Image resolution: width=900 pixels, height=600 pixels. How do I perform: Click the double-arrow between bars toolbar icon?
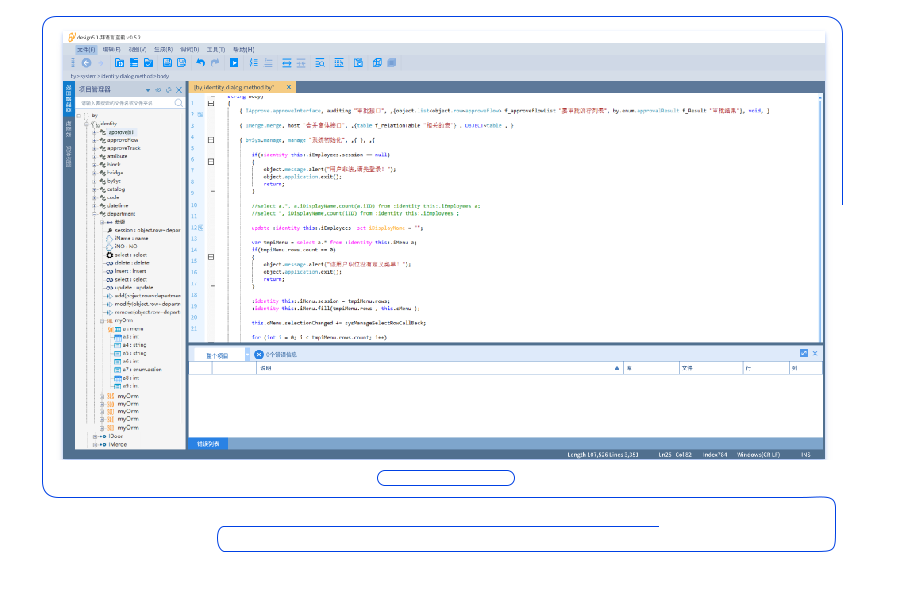point(286,63)
